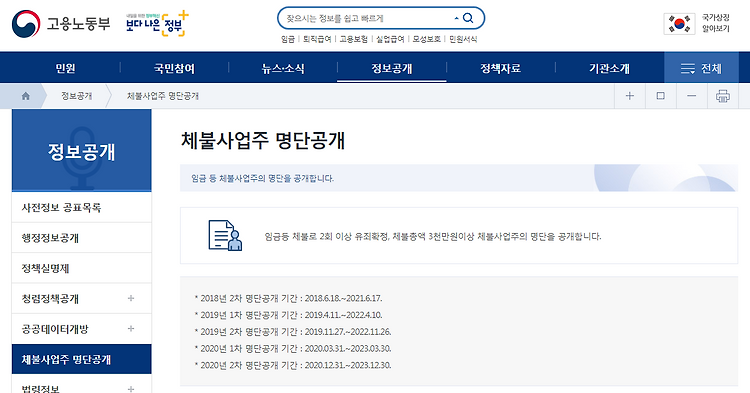
Task: Open the 뉴스·소식 main menu
Action: (x=283, y=68)
